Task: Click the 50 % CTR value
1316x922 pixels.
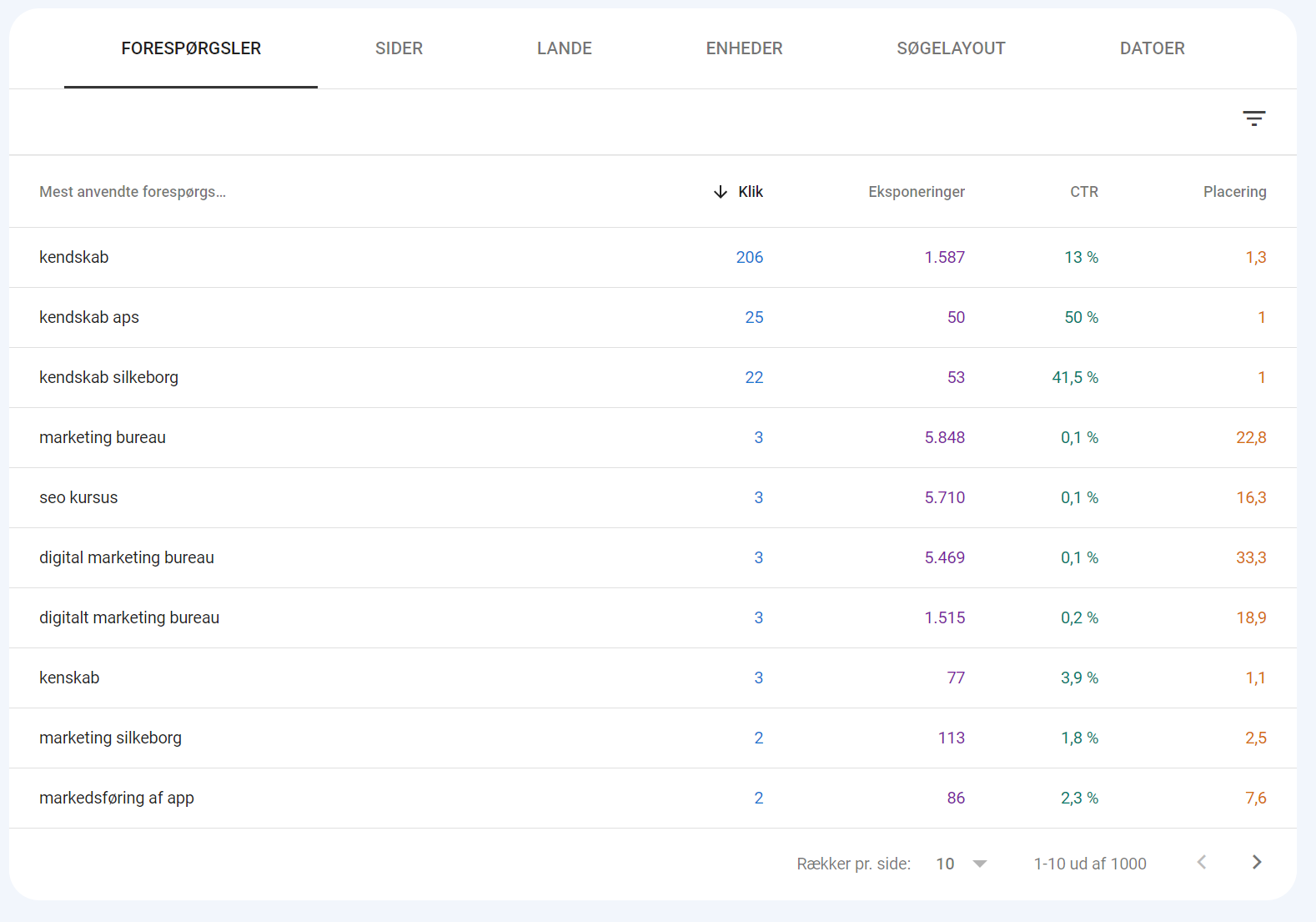Action: click(x=1081, y=318)
